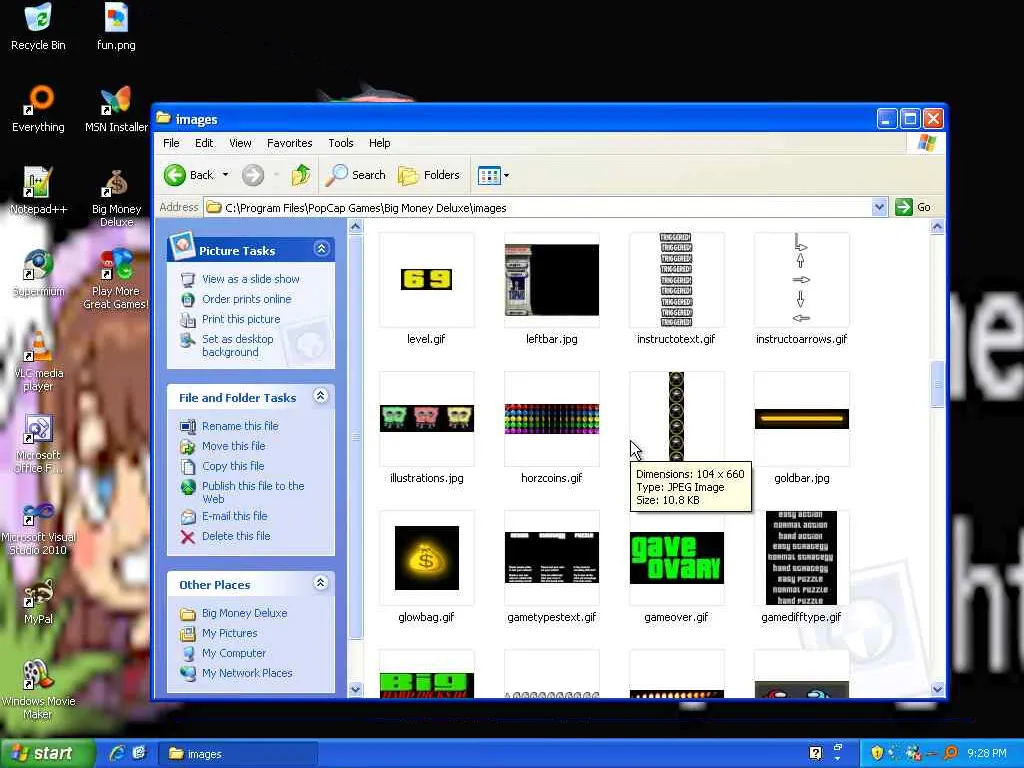This screenshot has width=1024, height=768.
Task: Open the Back button history dropdown arrow
Action: coord(225,175)
